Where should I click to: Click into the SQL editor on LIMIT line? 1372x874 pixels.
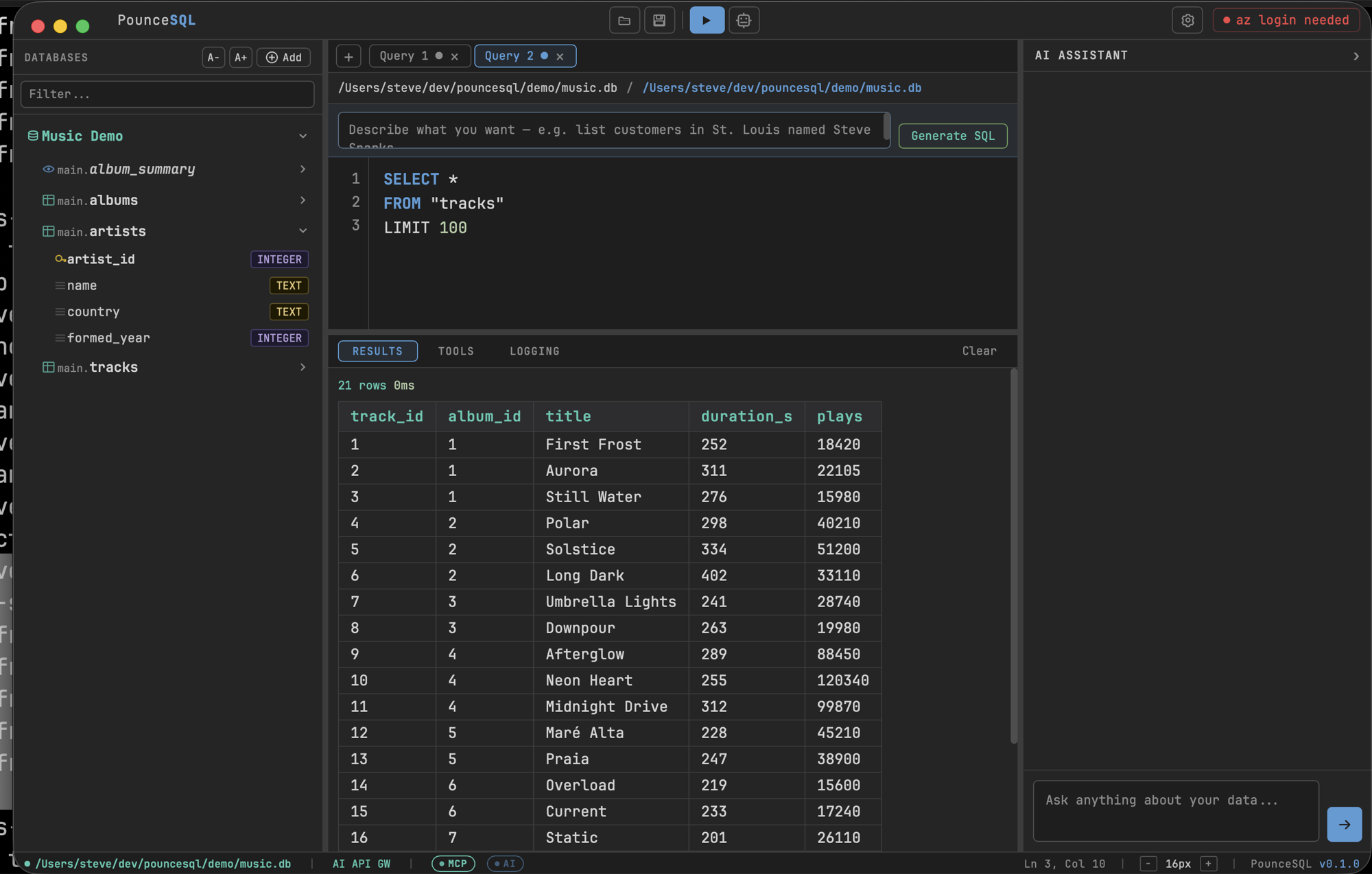click(x=425, y=228)
